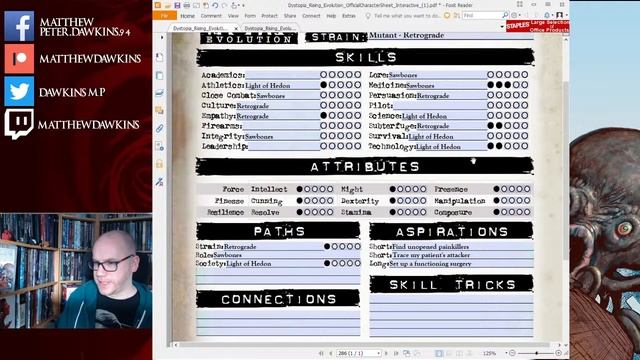Show the layers panel in the sidebar

coord(160,93)
